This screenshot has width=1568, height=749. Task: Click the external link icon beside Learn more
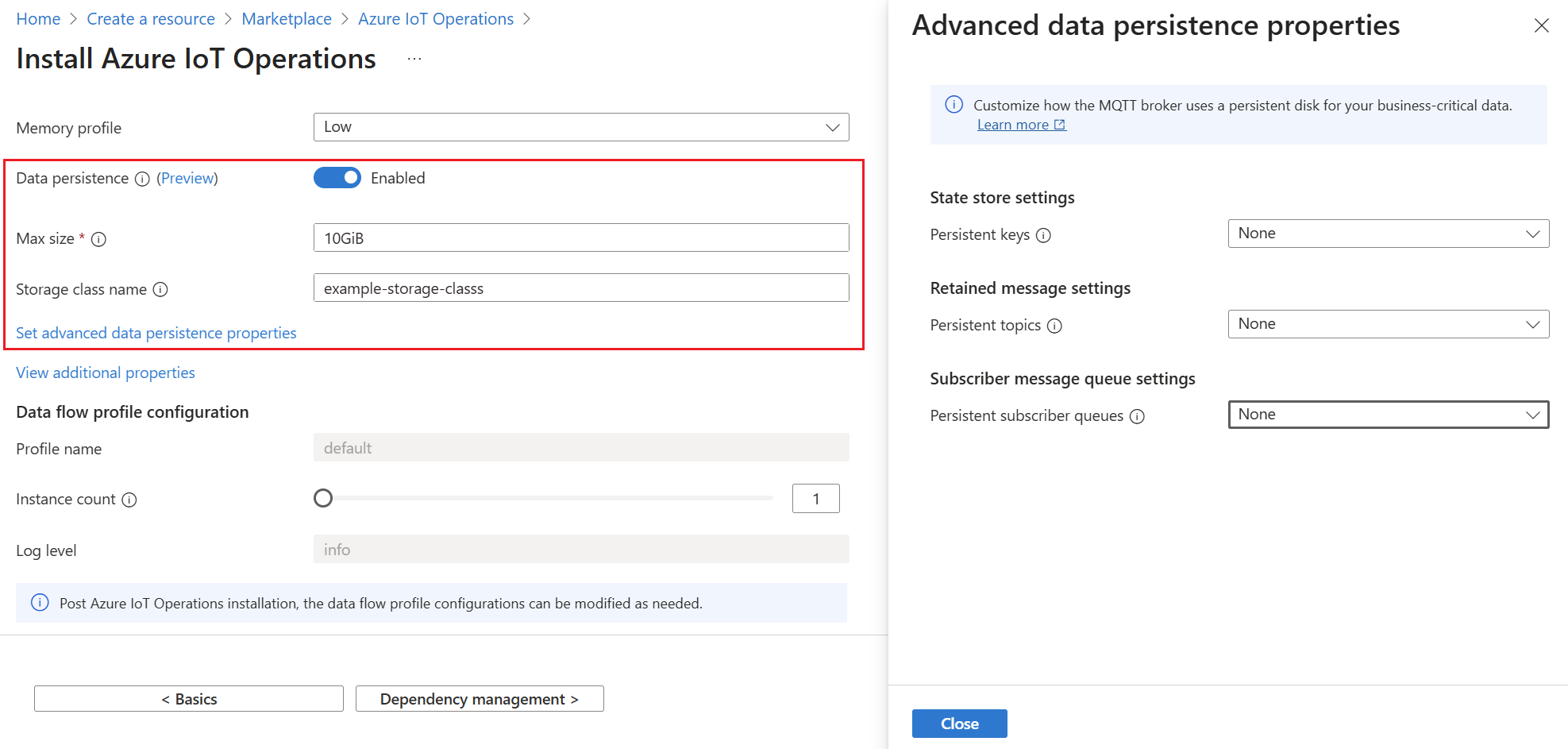pyautogui.click(x=1060, y=124)
